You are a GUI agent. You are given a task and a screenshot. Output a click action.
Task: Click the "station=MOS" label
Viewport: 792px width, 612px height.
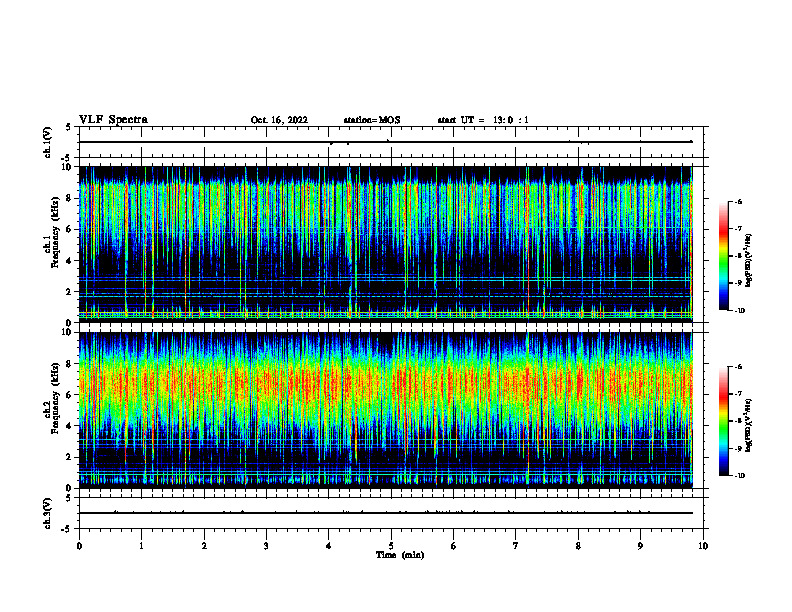[x=372, y=120]
